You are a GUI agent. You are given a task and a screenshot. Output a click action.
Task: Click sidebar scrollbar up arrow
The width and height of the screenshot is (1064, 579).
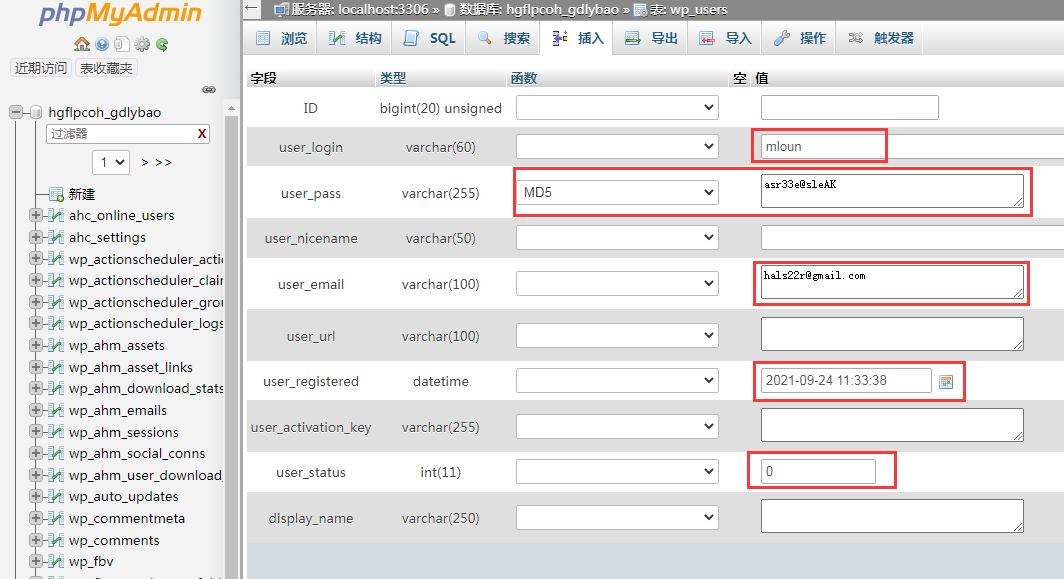point(231,108)
